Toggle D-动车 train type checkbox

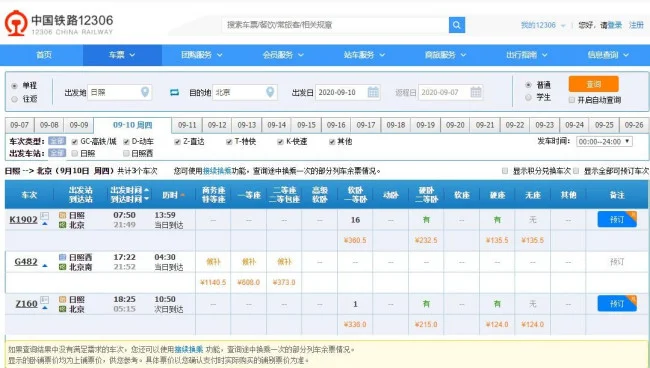(126, 142)
